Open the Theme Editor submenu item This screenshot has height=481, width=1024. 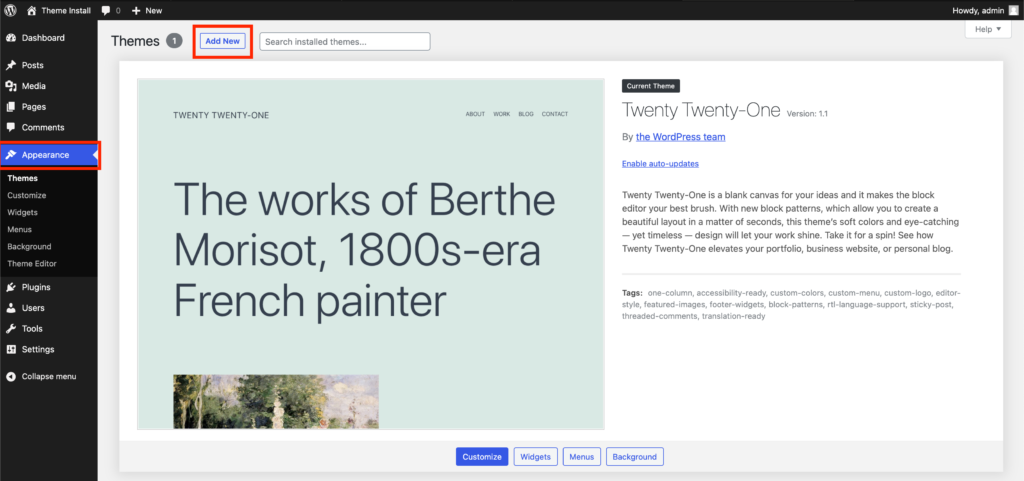click(x=32, y=264)
